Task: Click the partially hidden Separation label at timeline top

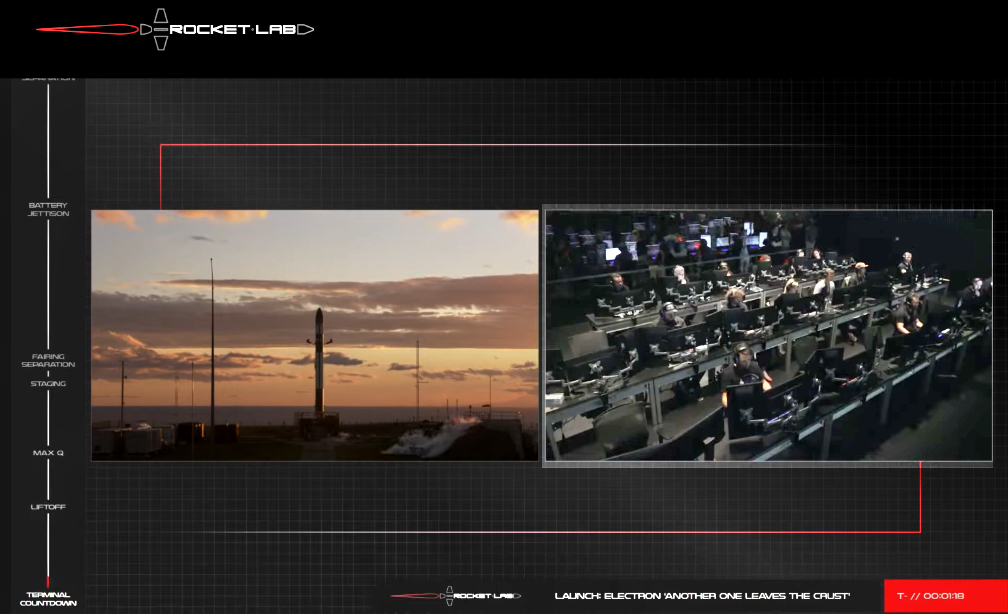Action: click(48, 79)
